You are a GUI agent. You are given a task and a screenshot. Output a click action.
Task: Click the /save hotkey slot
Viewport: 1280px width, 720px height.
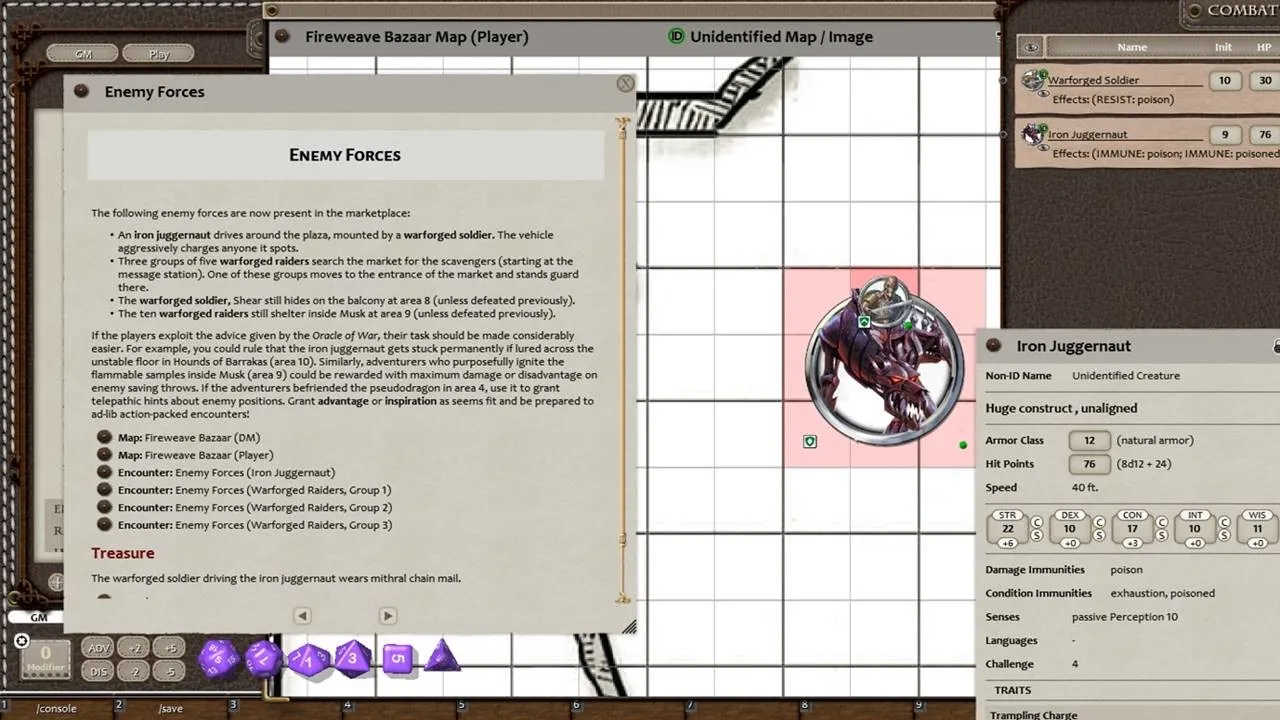[170, 708]
